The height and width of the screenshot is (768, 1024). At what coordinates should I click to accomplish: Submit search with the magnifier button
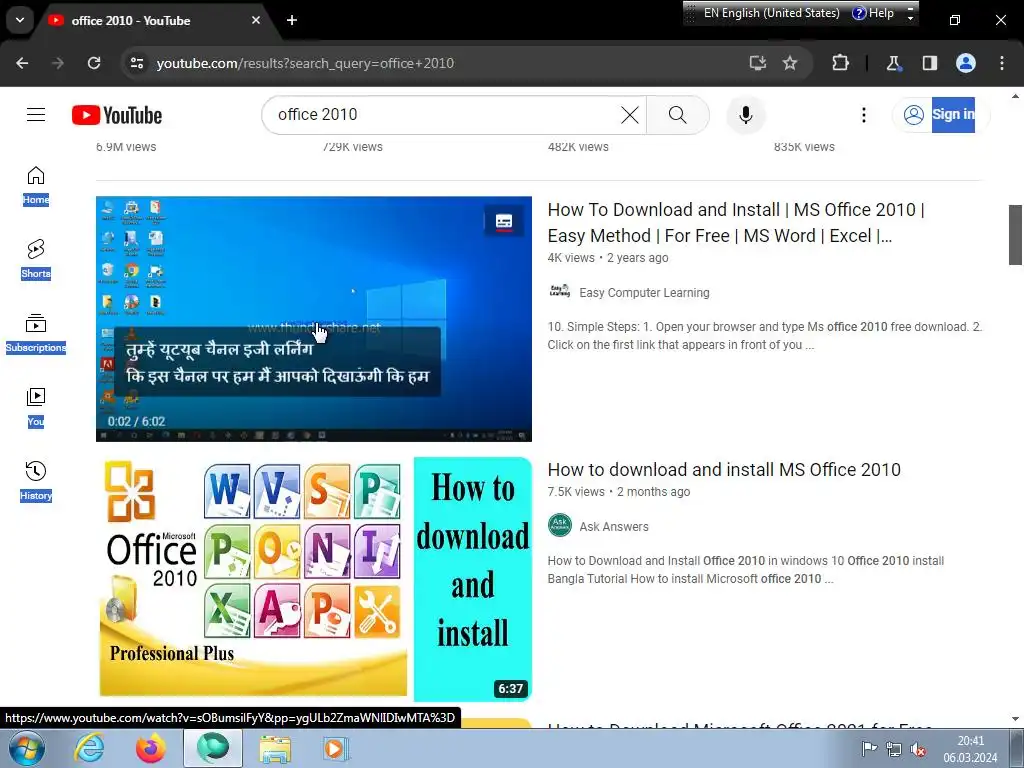pyautogui.click(x=677, y=115)
